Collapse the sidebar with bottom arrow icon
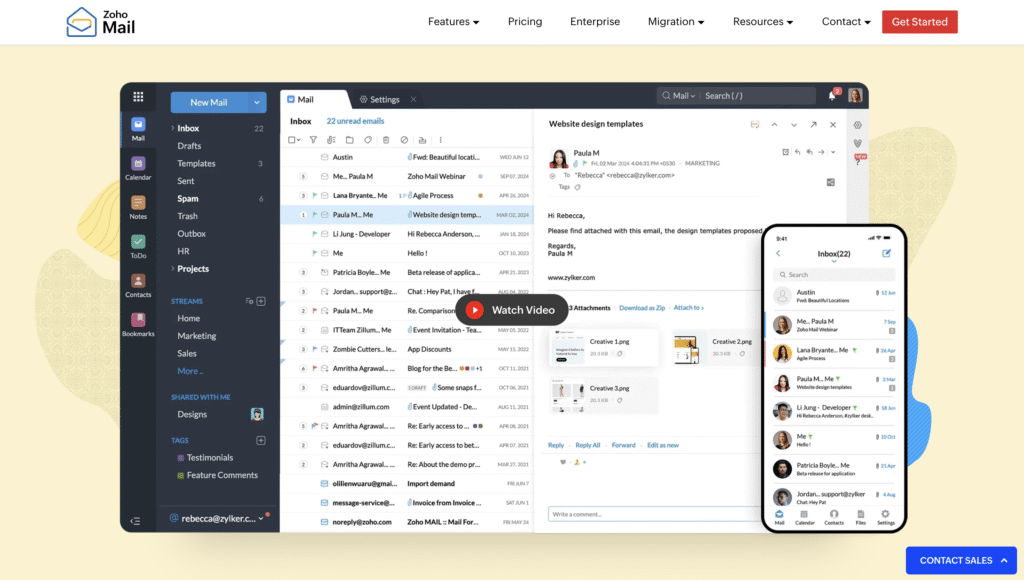 135,521
